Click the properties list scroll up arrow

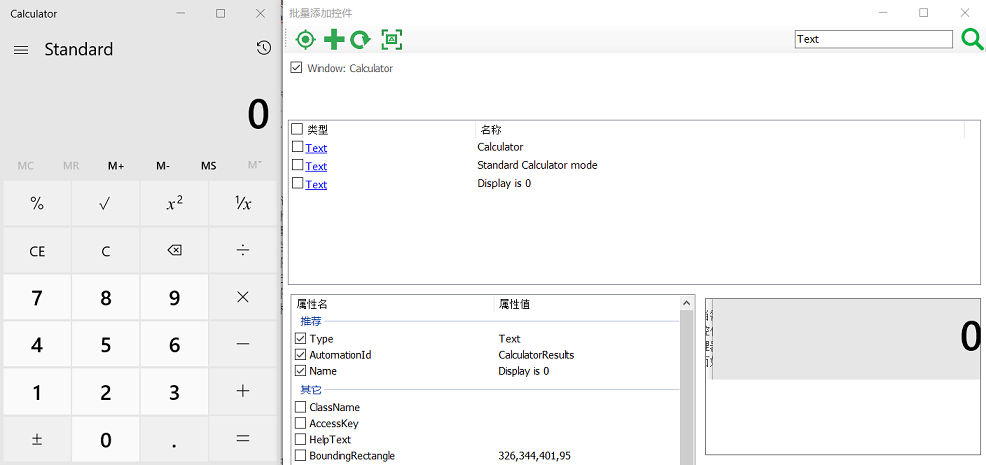pyautogui.click(x=687, y=302)
